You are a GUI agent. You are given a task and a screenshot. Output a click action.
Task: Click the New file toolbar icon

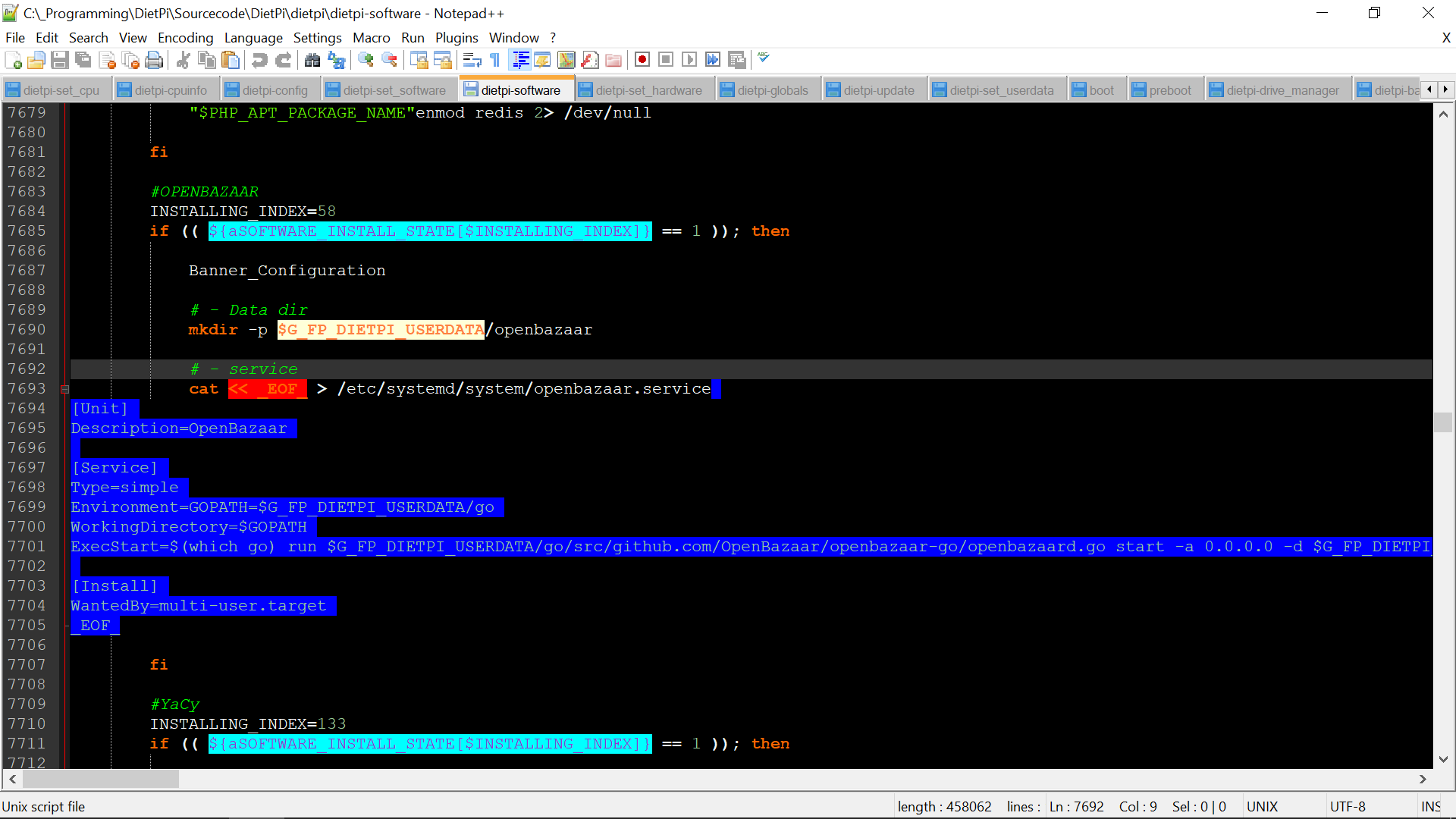pyautogui.click(x=13, y=60)
